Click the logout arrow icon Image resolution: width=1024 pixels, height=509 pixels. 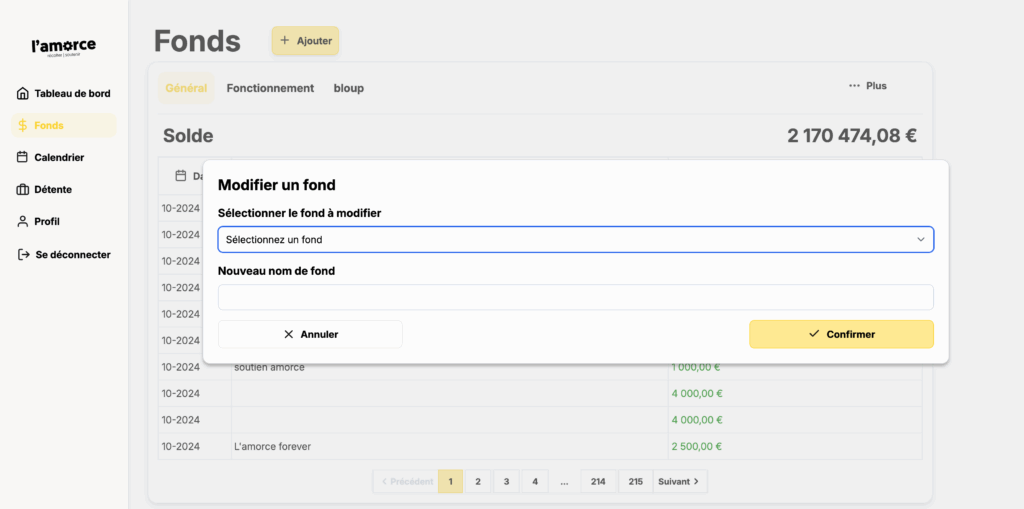(23, 255)
